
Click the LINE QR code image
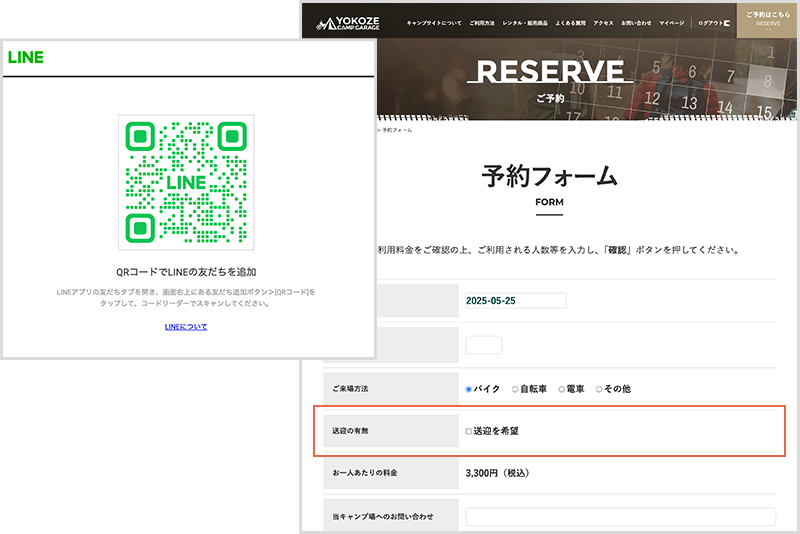[186, 182]
